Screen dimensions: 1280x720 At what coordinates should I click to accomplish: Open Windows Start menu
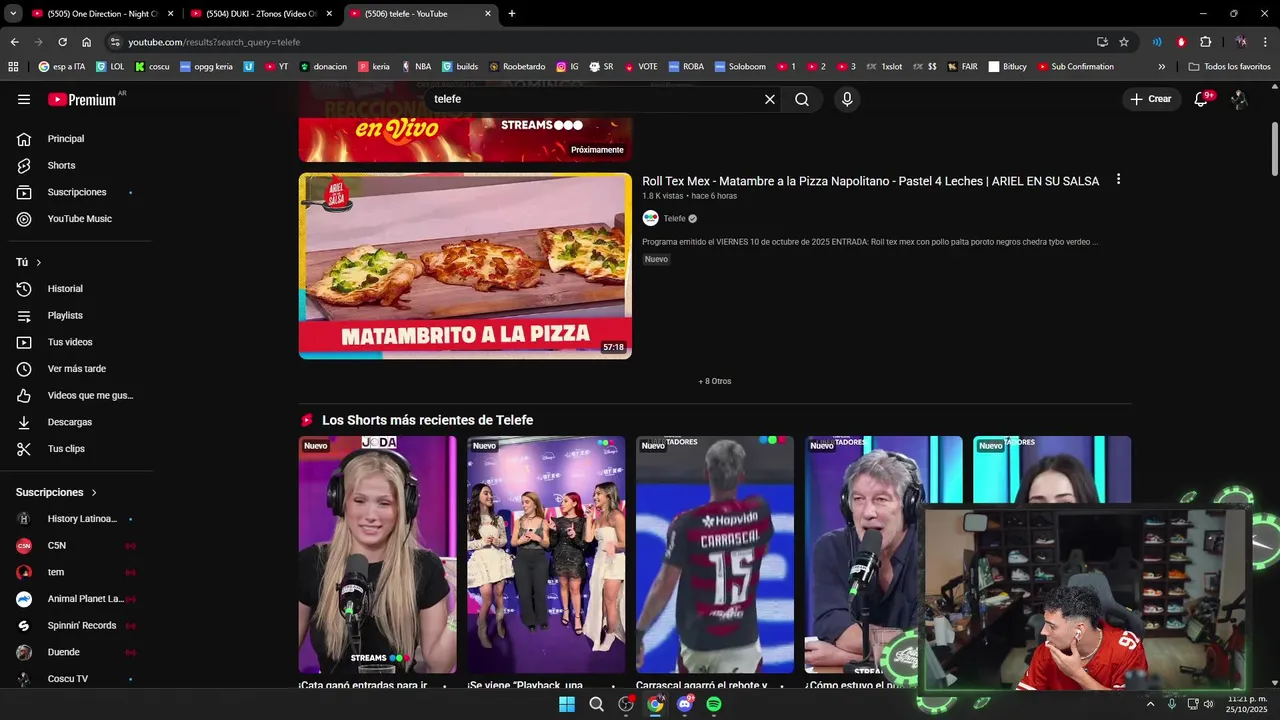coord(567,704)
